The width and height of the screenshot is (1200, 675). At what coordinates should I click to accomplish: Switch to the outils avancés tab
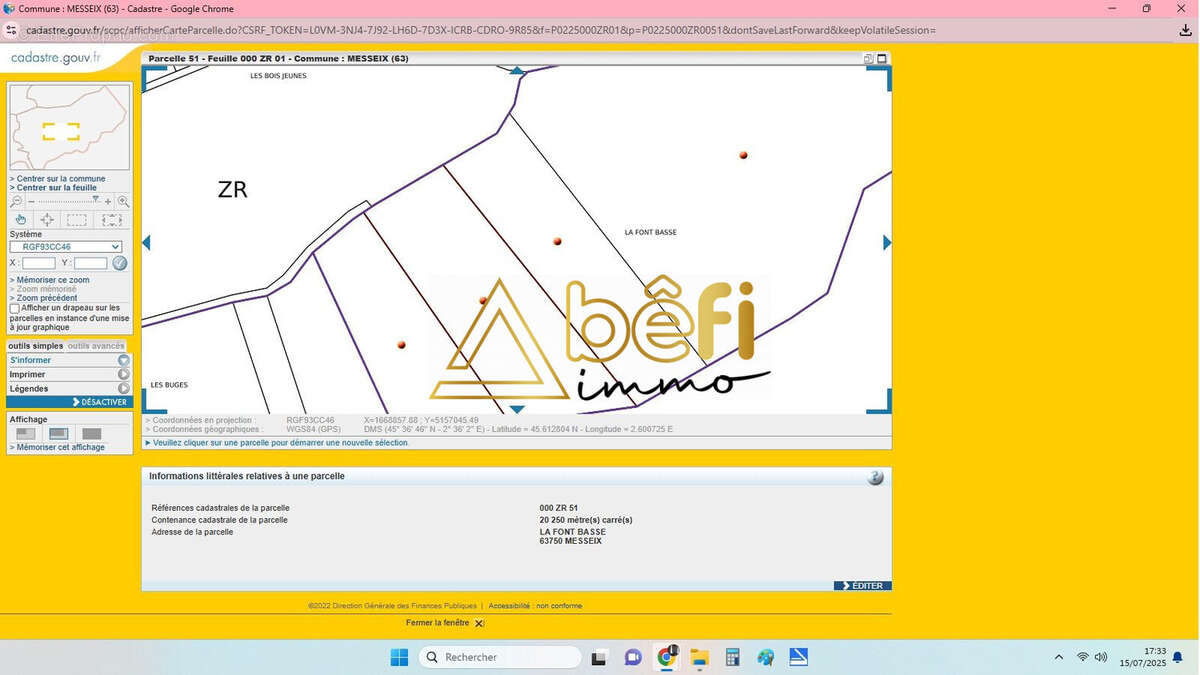point(96,346)
